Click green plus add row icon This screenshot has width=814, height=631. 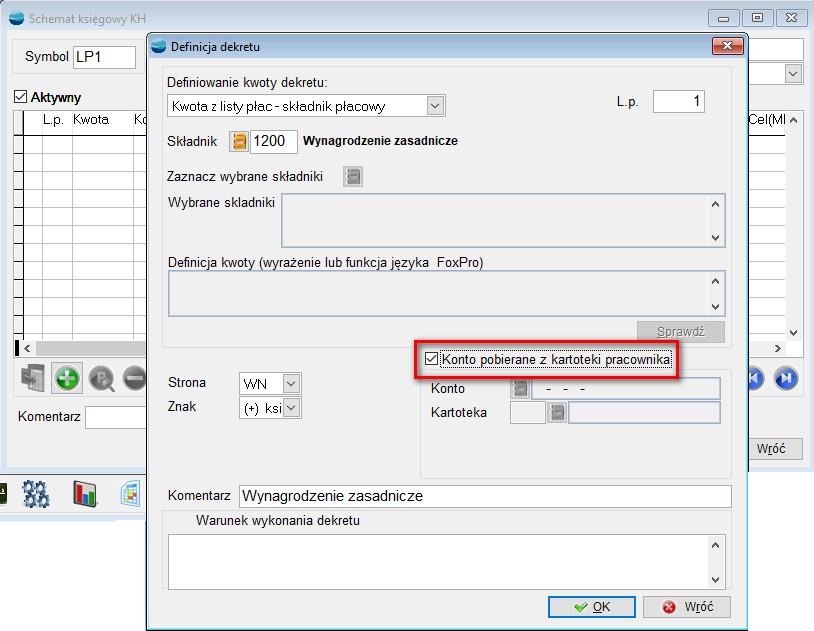66,378
